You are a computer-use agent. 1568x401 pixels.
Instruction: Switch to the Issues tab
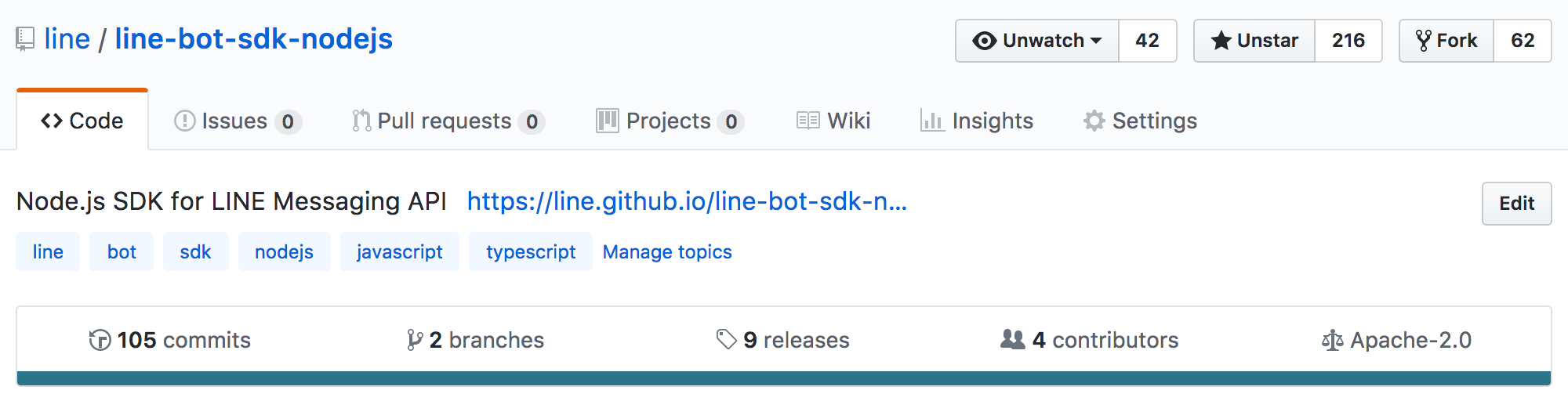pyautogui.click(x=238, y=121)
